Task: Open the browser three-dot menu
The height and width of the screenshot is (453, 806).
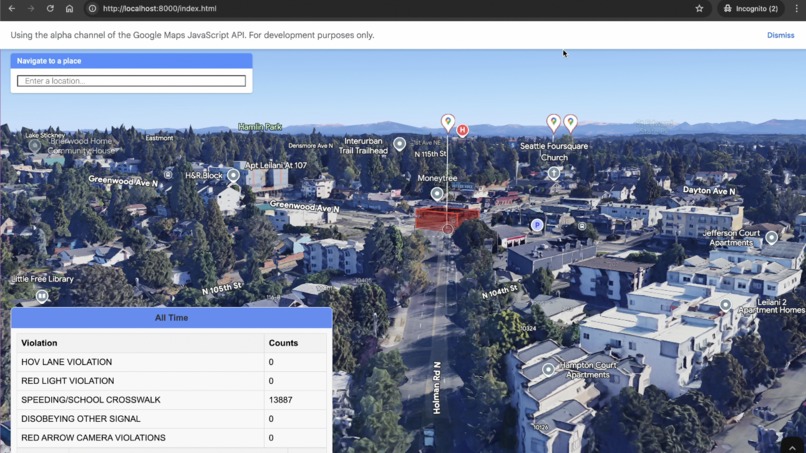Action: 796,8
